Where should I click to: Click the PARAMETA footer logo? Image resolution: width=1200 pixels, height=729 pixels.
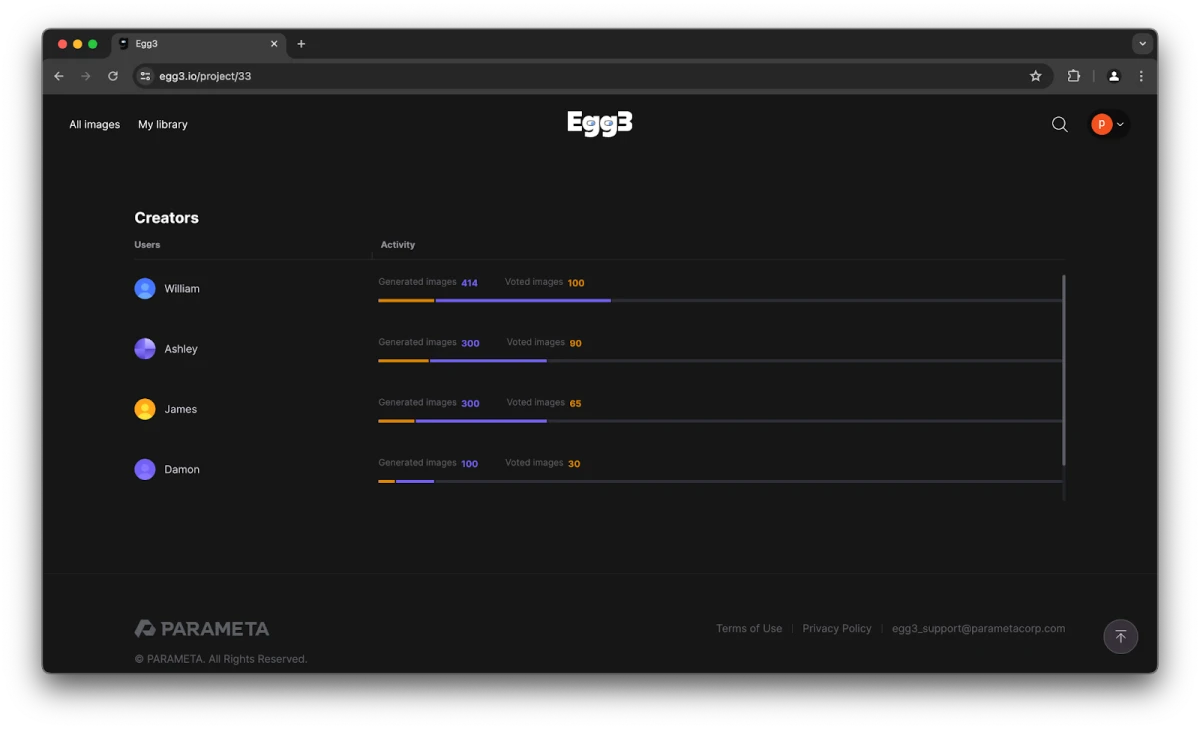pos(202,628)
